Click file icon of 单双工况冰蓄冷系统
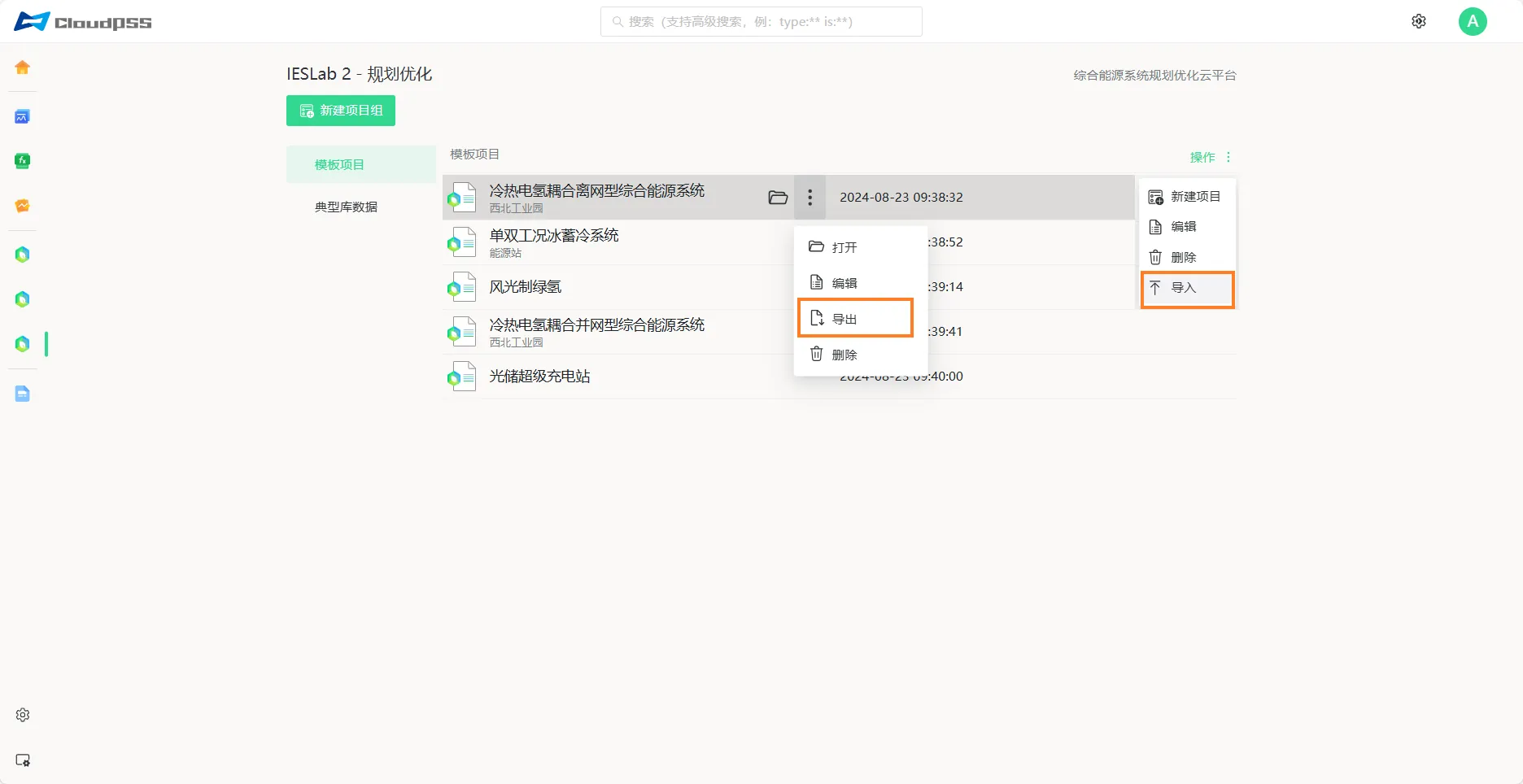1523x784 pixels. click(462, 242)
